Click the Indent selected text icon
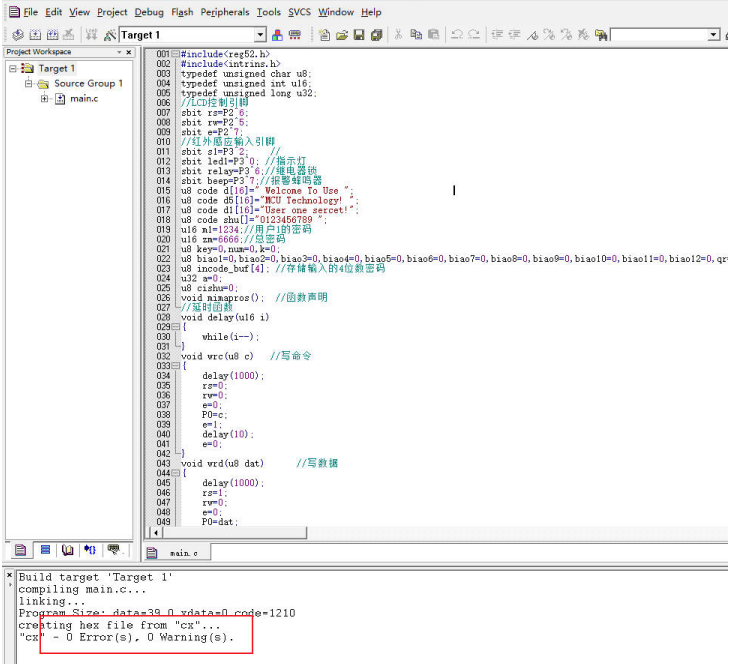This screenshot has width=746, height=664. point(497,35)
